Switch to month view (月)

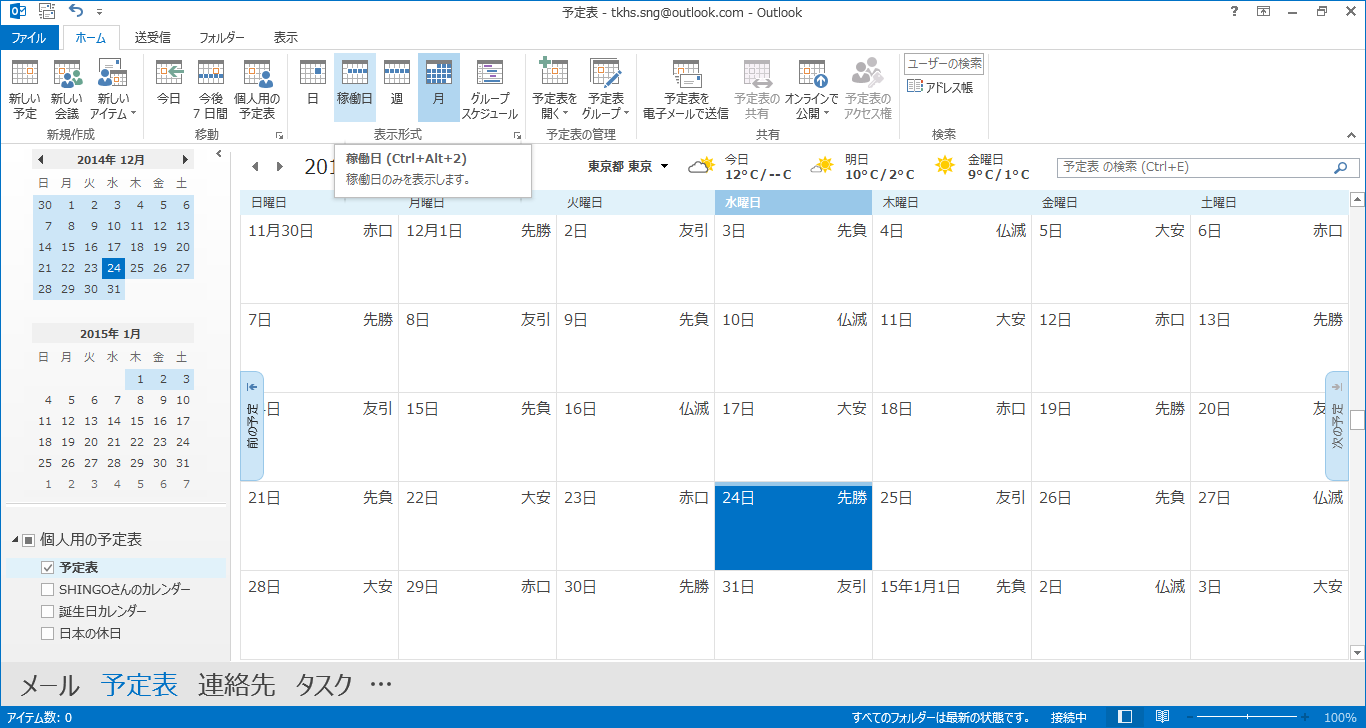(438, 89)
